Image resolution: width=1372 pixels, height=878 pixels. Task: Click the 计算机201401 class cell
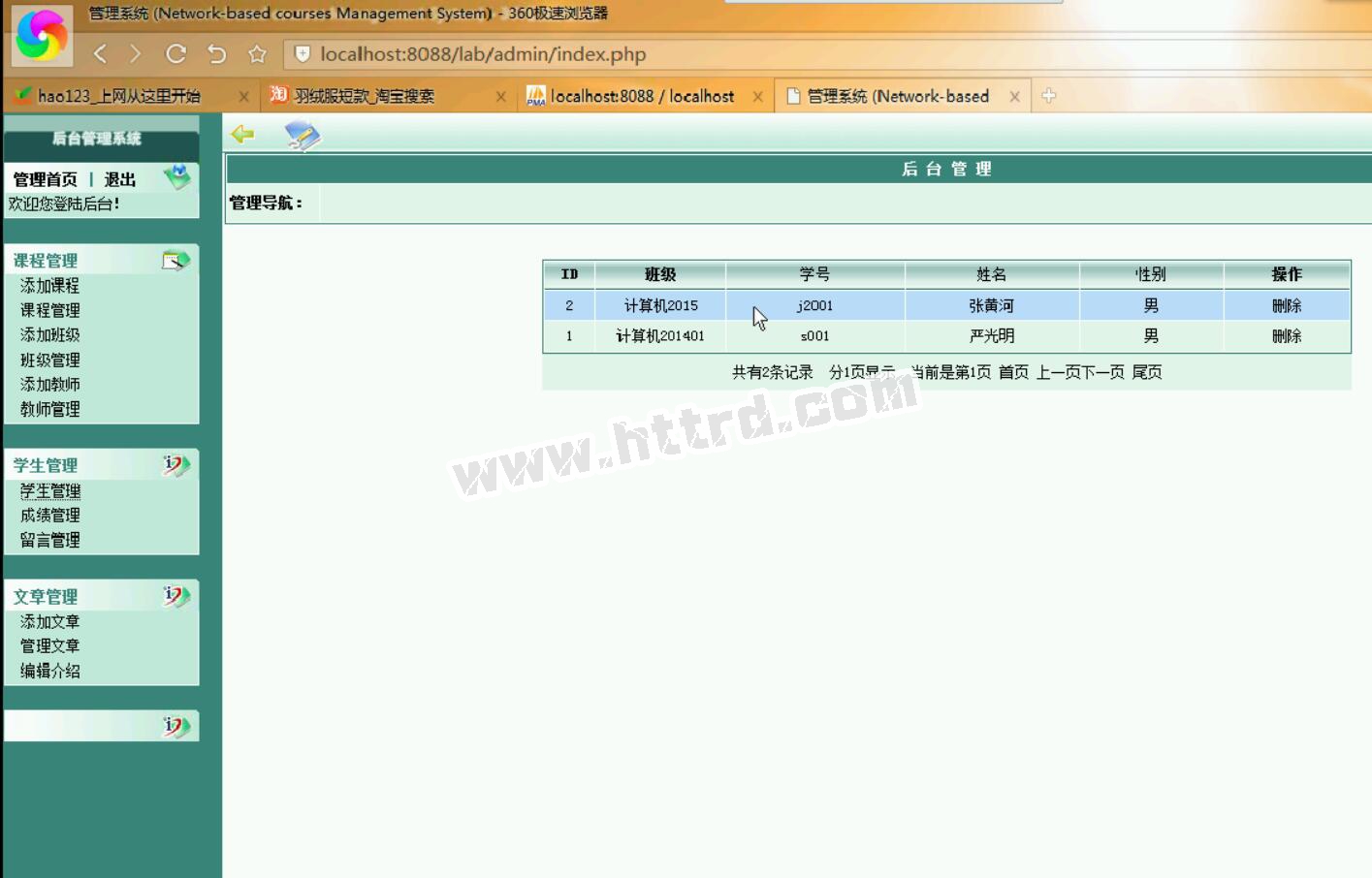click(x=660, y=336)
